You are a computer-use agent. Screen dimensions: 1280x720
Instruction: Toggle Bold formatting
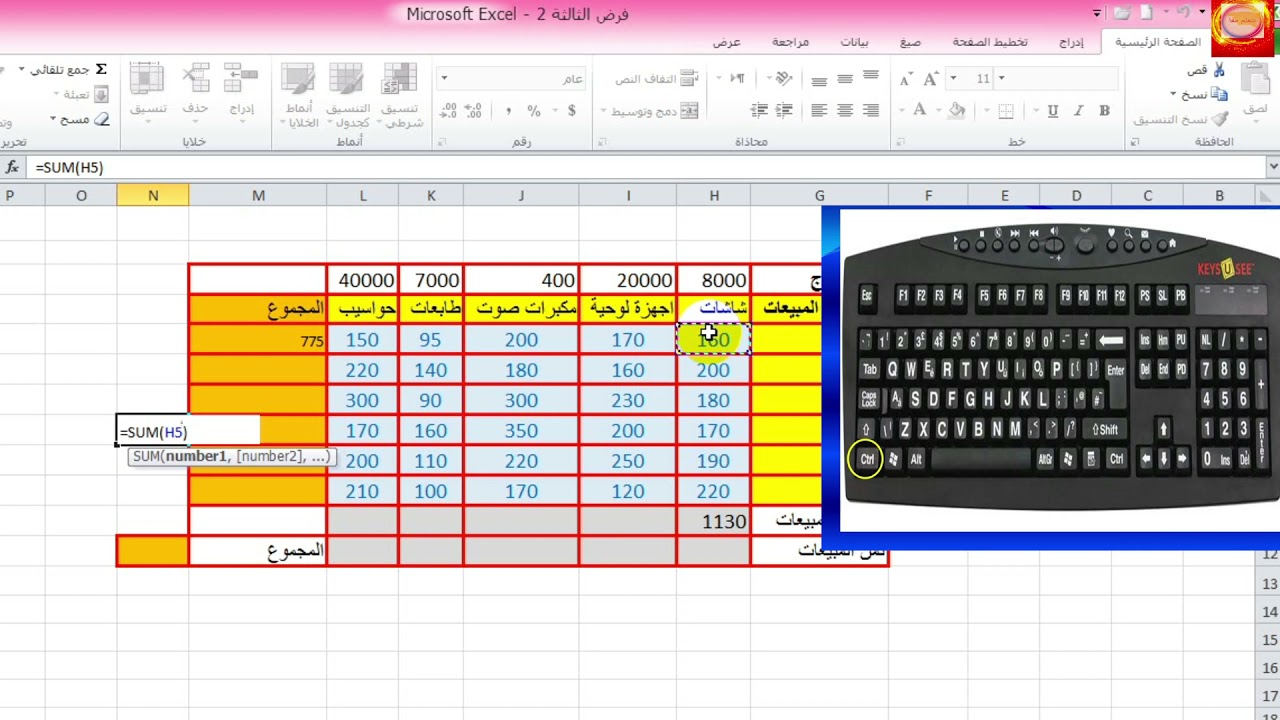(x=1105, y=111)
